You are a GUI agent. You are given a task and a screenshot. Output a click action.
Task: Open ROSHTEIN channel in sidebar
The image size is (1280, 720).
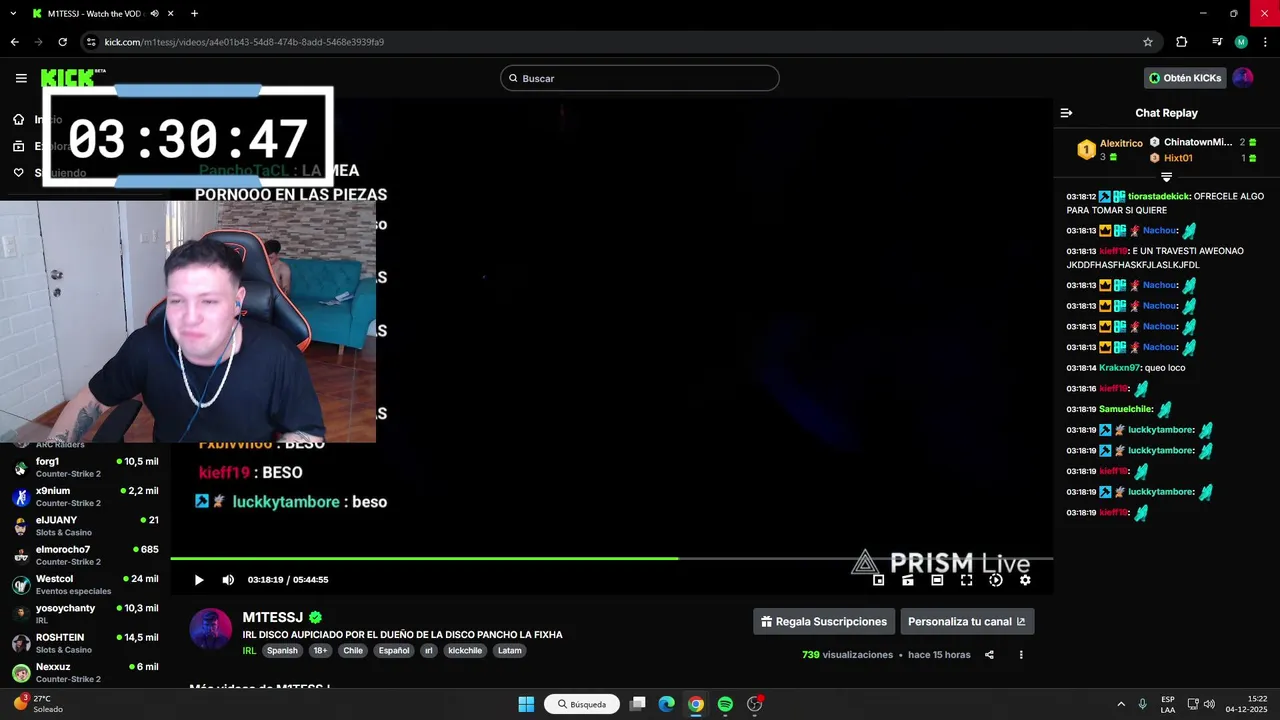pos(85,643)
